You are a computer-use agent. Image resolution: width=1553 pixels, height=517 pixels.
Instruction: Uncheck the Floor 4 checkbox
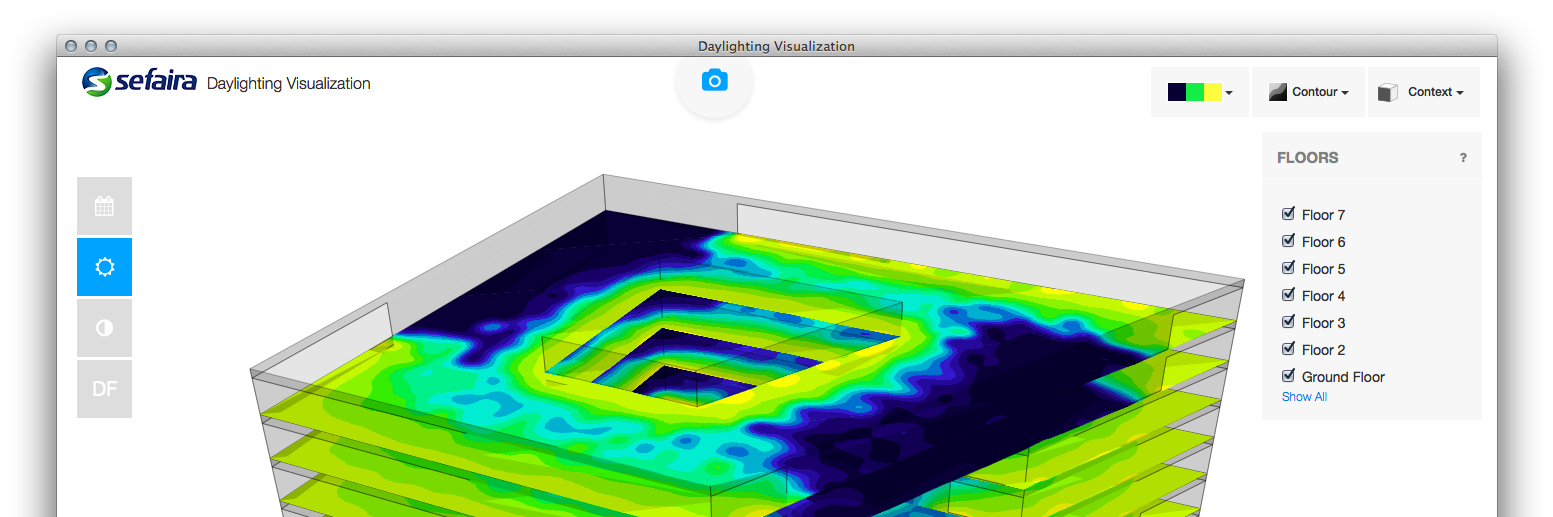(1288, 295)
